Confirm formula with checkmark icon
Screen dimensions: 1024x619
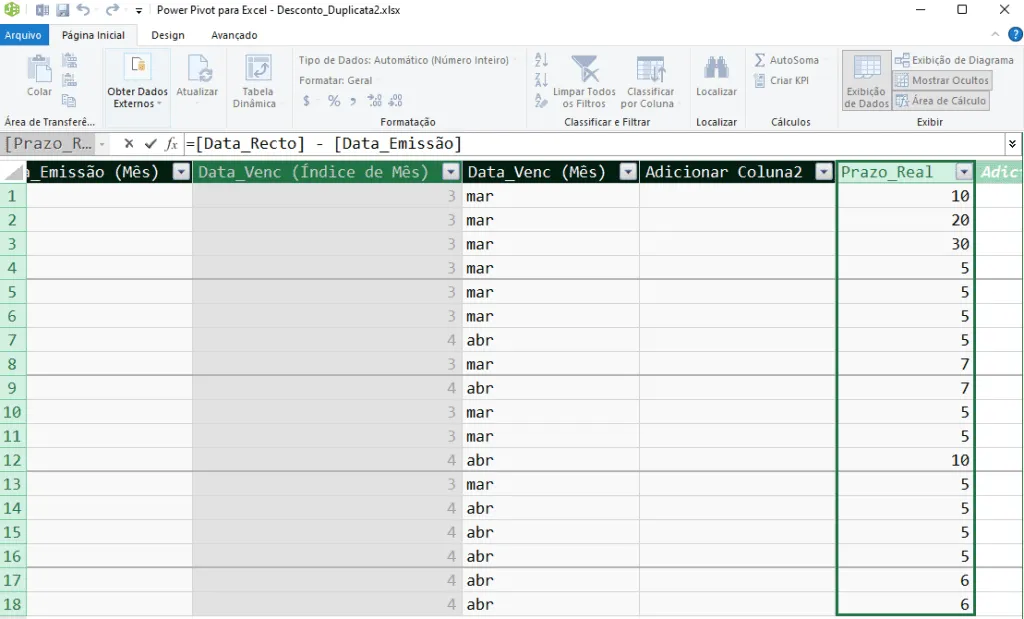tap(150, 144)
